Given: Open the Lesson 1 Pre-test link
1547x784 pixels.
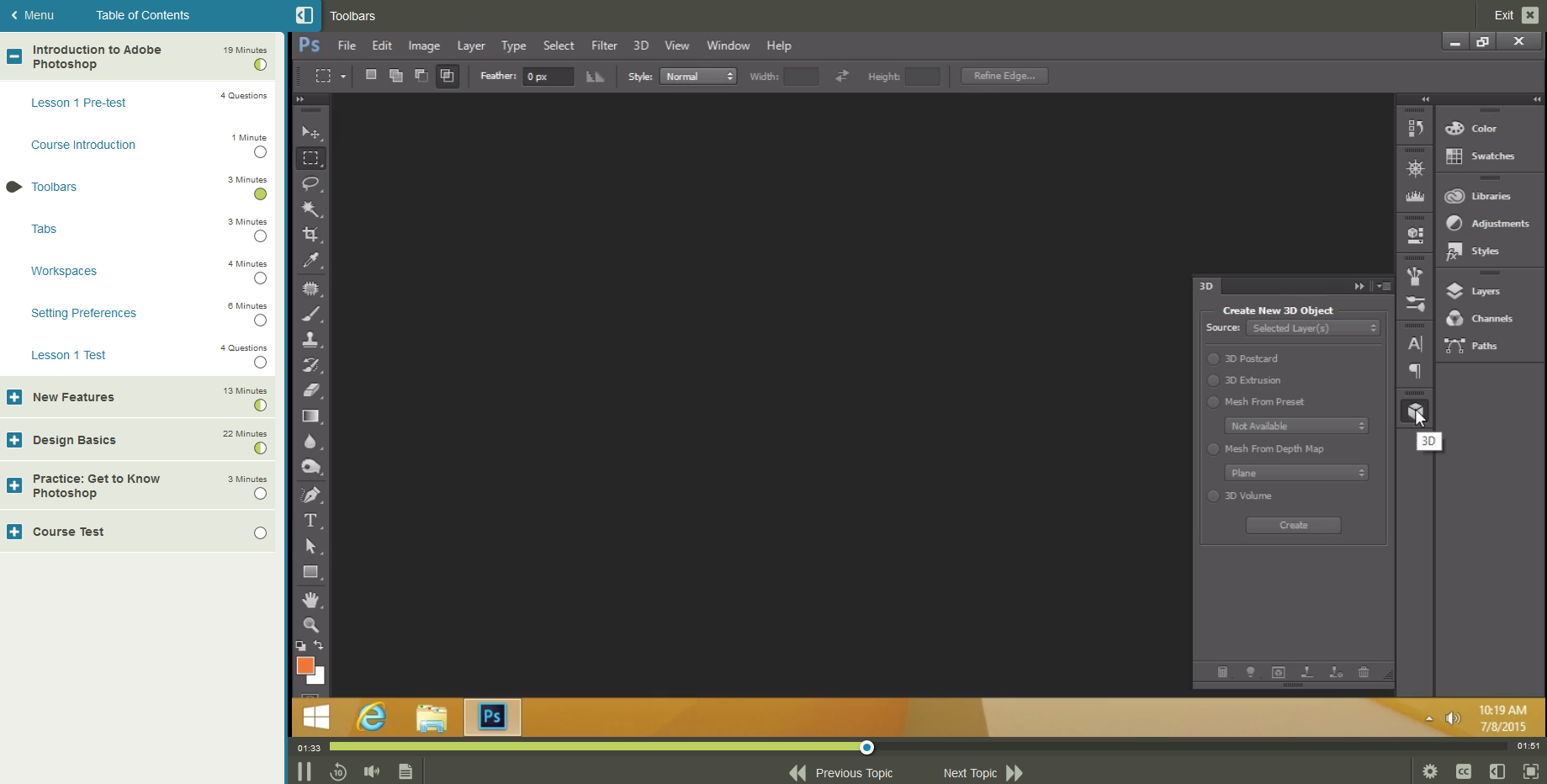Looking at the screenshot, I should pyautogui.click(x=78, y=102).
